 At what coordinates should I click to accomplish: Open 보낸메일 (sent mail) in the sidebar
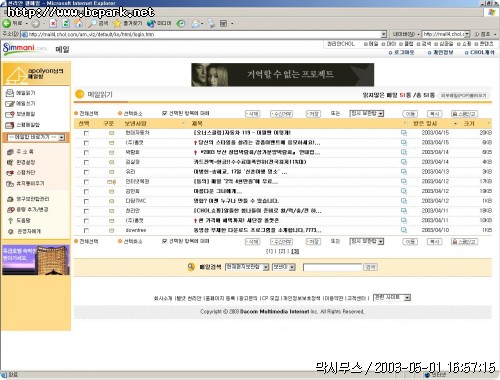25,114
